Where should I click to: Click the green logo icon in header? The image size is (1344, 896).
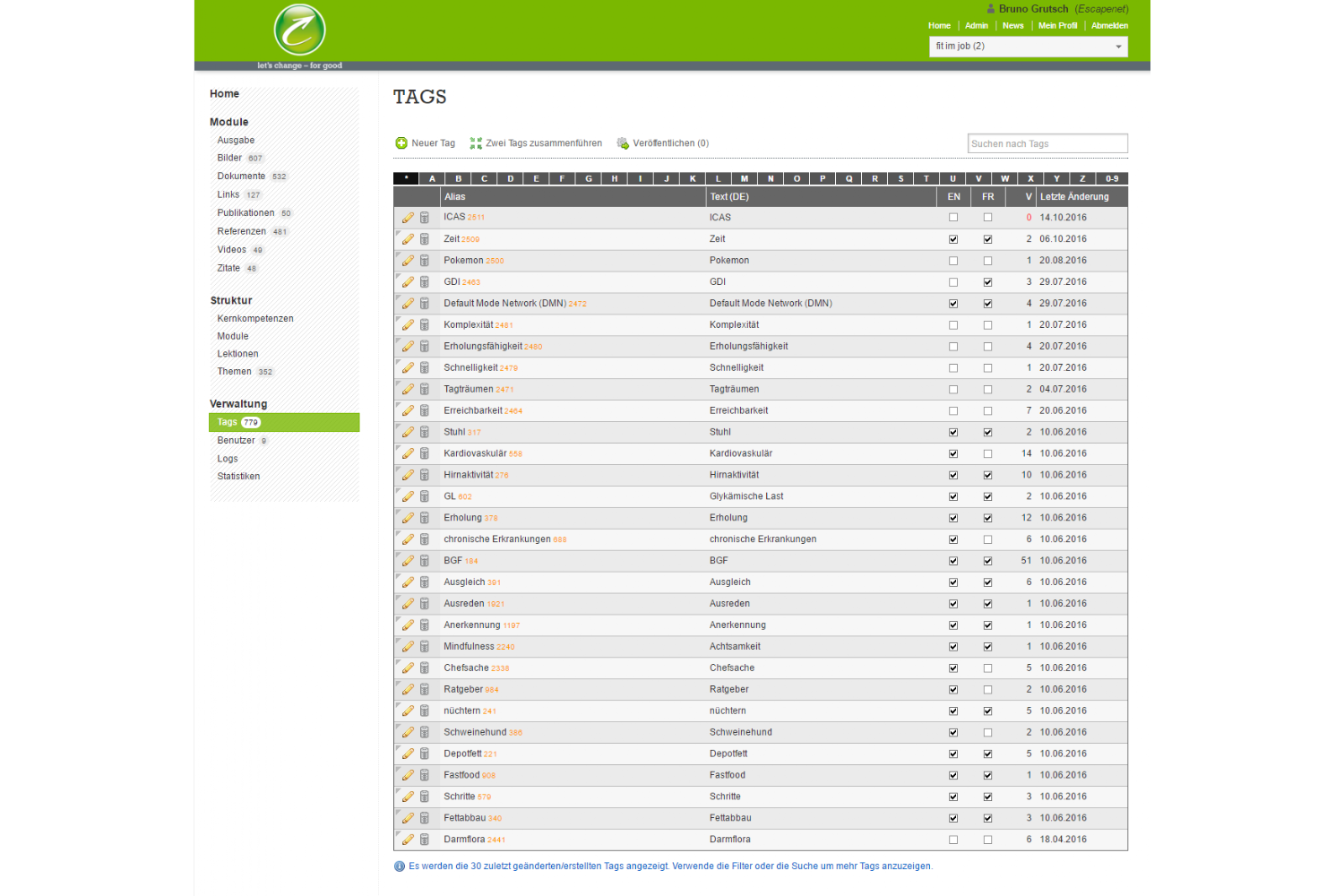click(299, 30)
